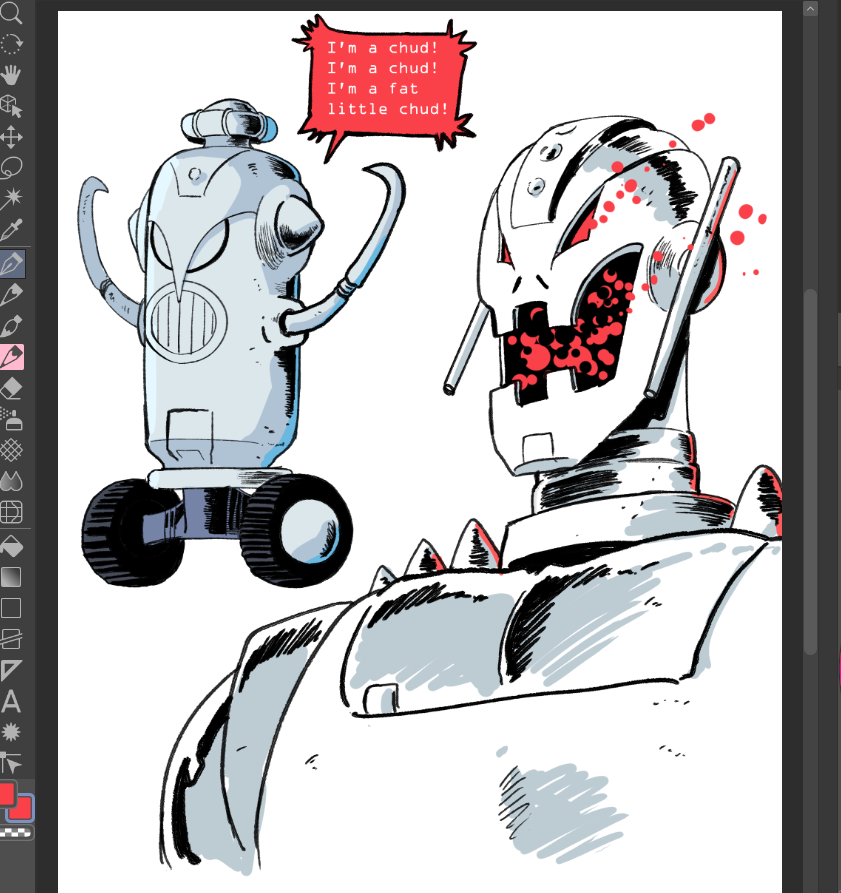Select the Lasso selection tool
This screenshot has width=841, height=893.
point(11,167)
